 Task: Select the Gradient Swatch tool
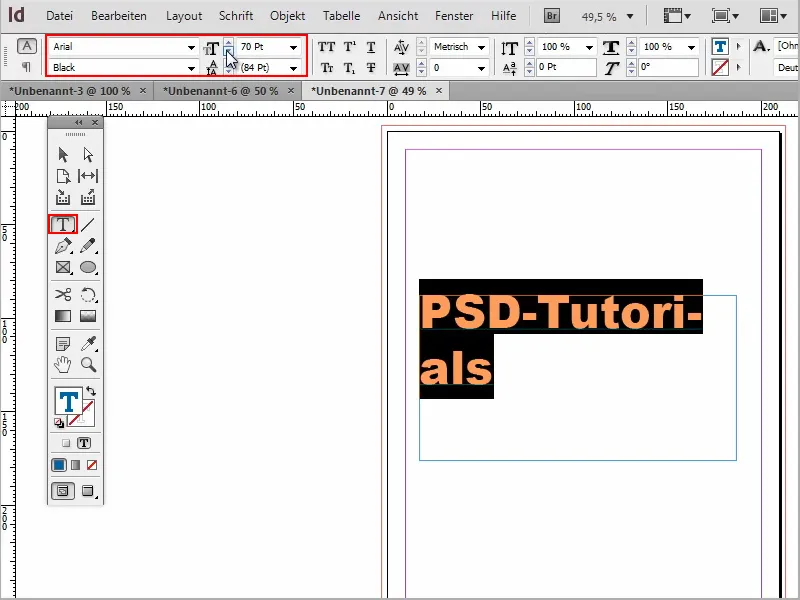[63, 316]
